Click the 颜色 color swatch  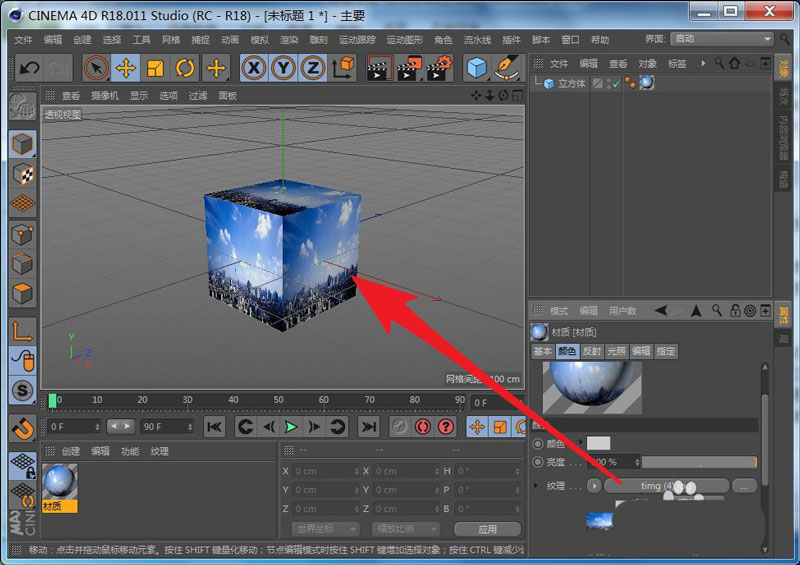(598, 443)
